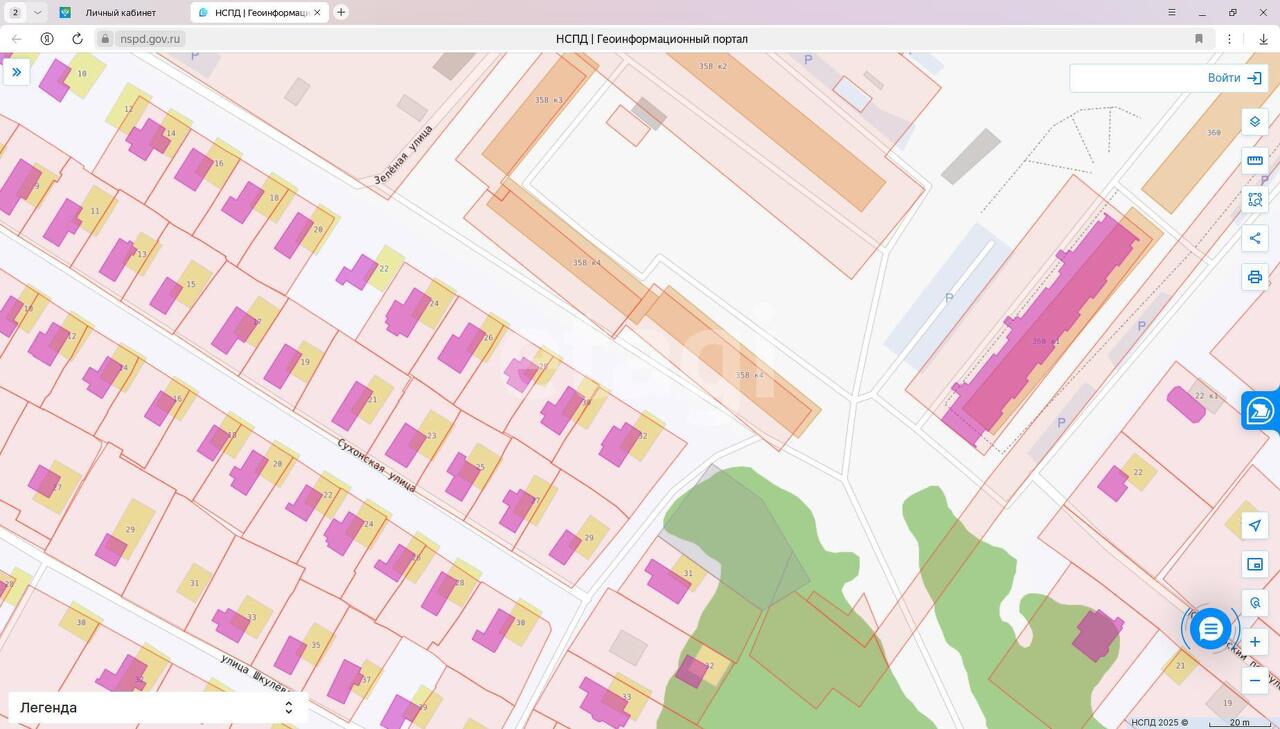The image size is (1280, 729).
Task: Click the 20 m scale bar
Action: 1240,722
